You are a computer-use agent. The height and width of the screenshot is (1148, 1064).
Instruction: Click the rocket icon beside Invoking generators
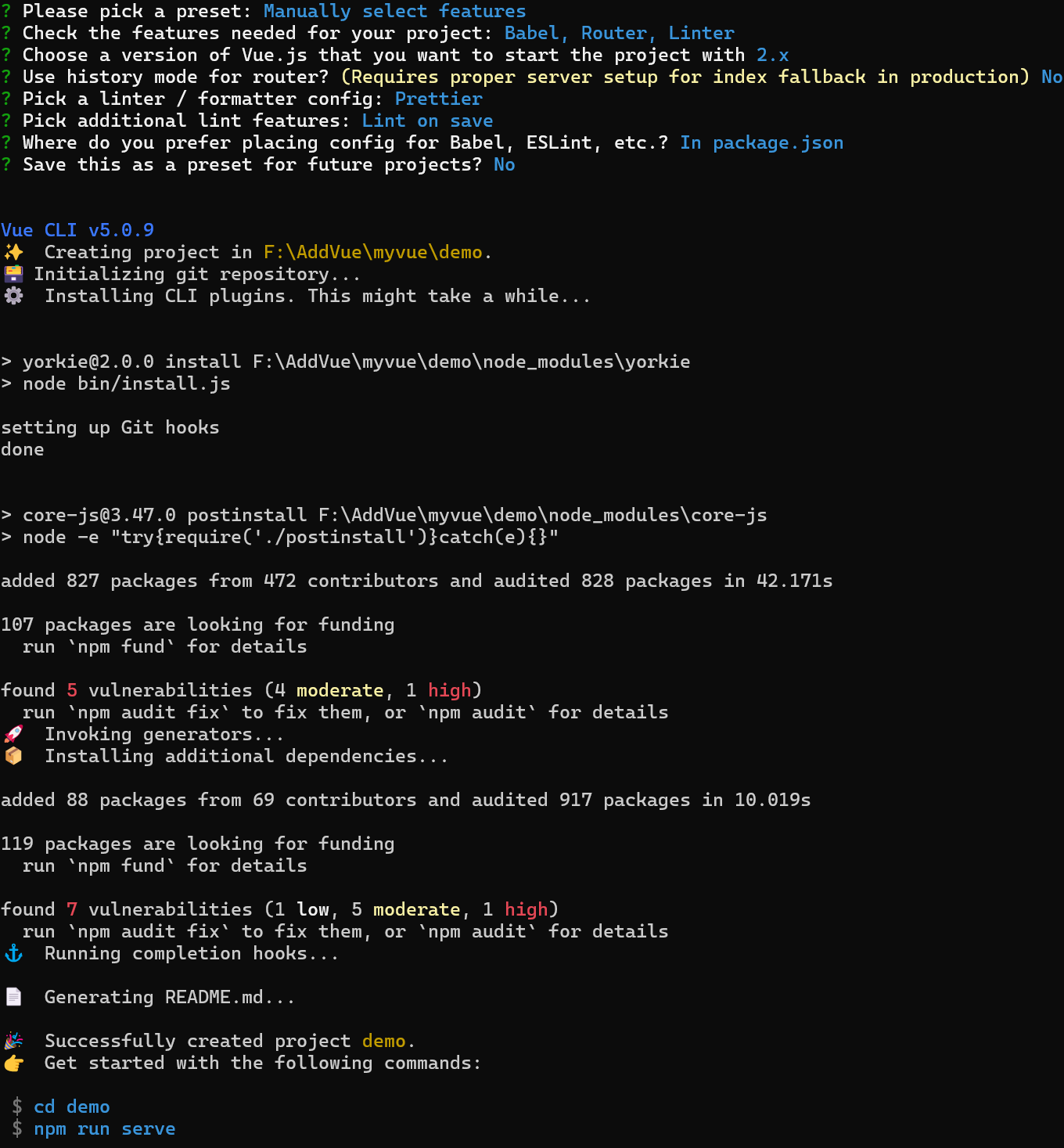point(13,734)
